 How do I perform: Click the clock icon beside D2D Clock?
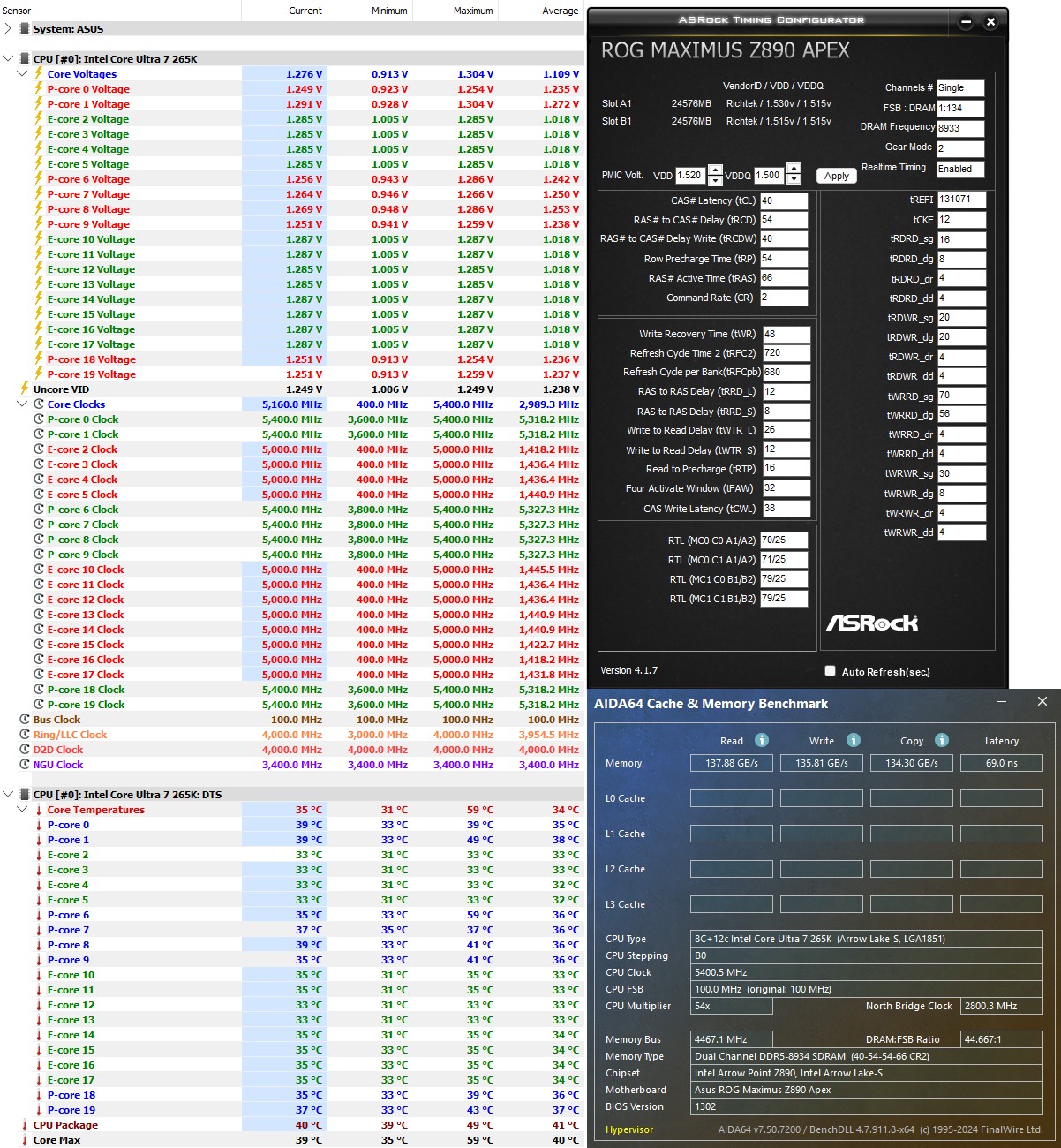coord(25,750)
